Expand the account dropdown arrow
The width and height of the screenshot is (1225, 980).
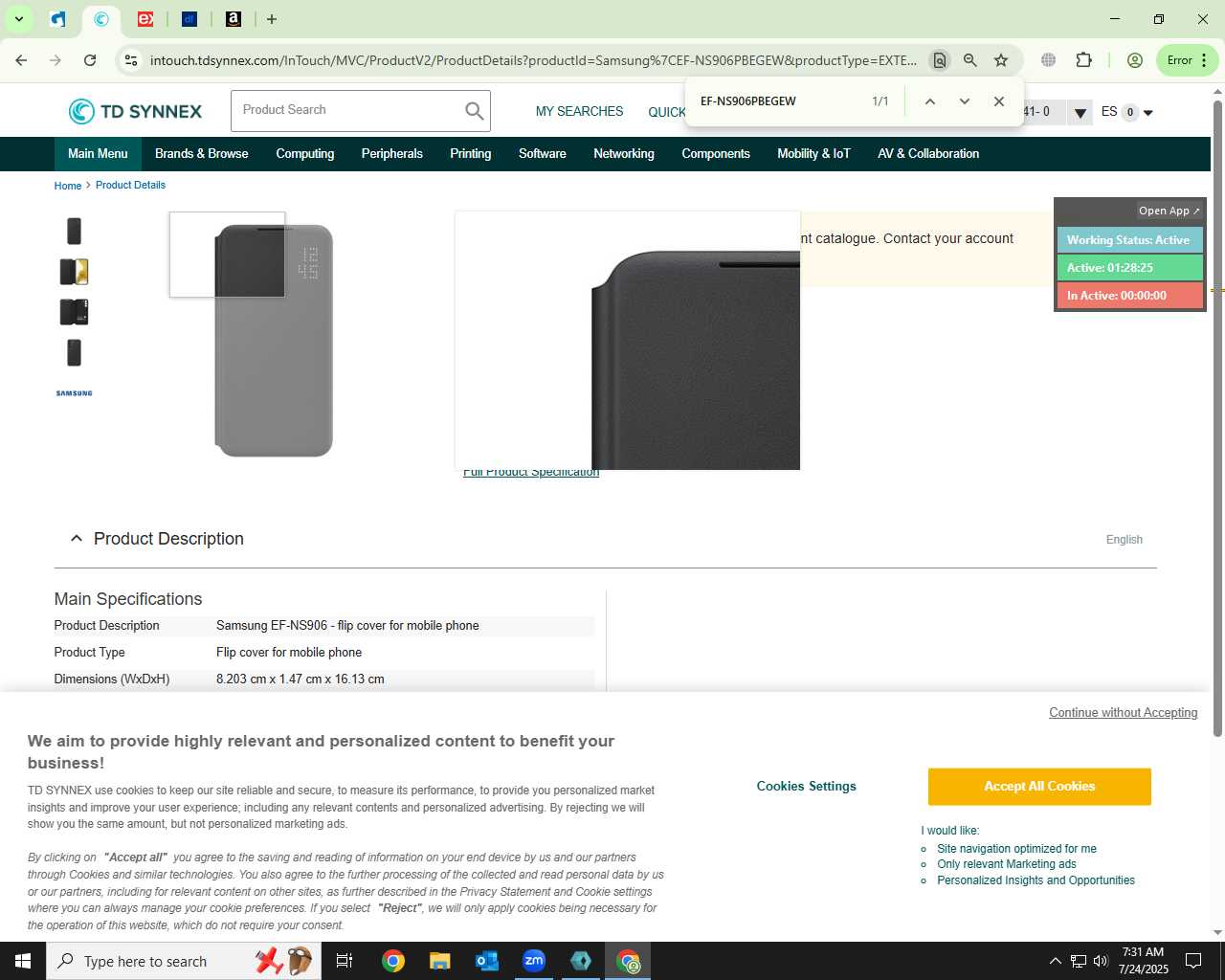pos(1080,113)
